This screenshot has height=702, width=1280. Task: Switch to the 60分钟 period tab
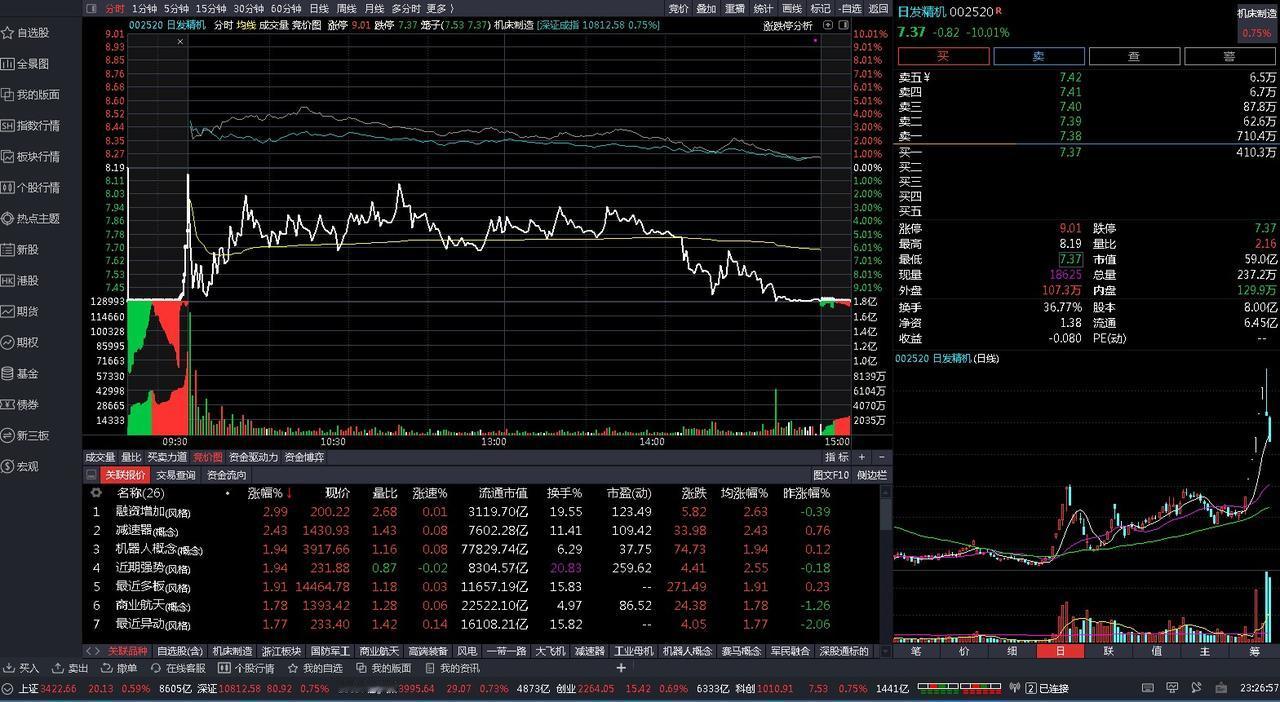pos(286,8)
